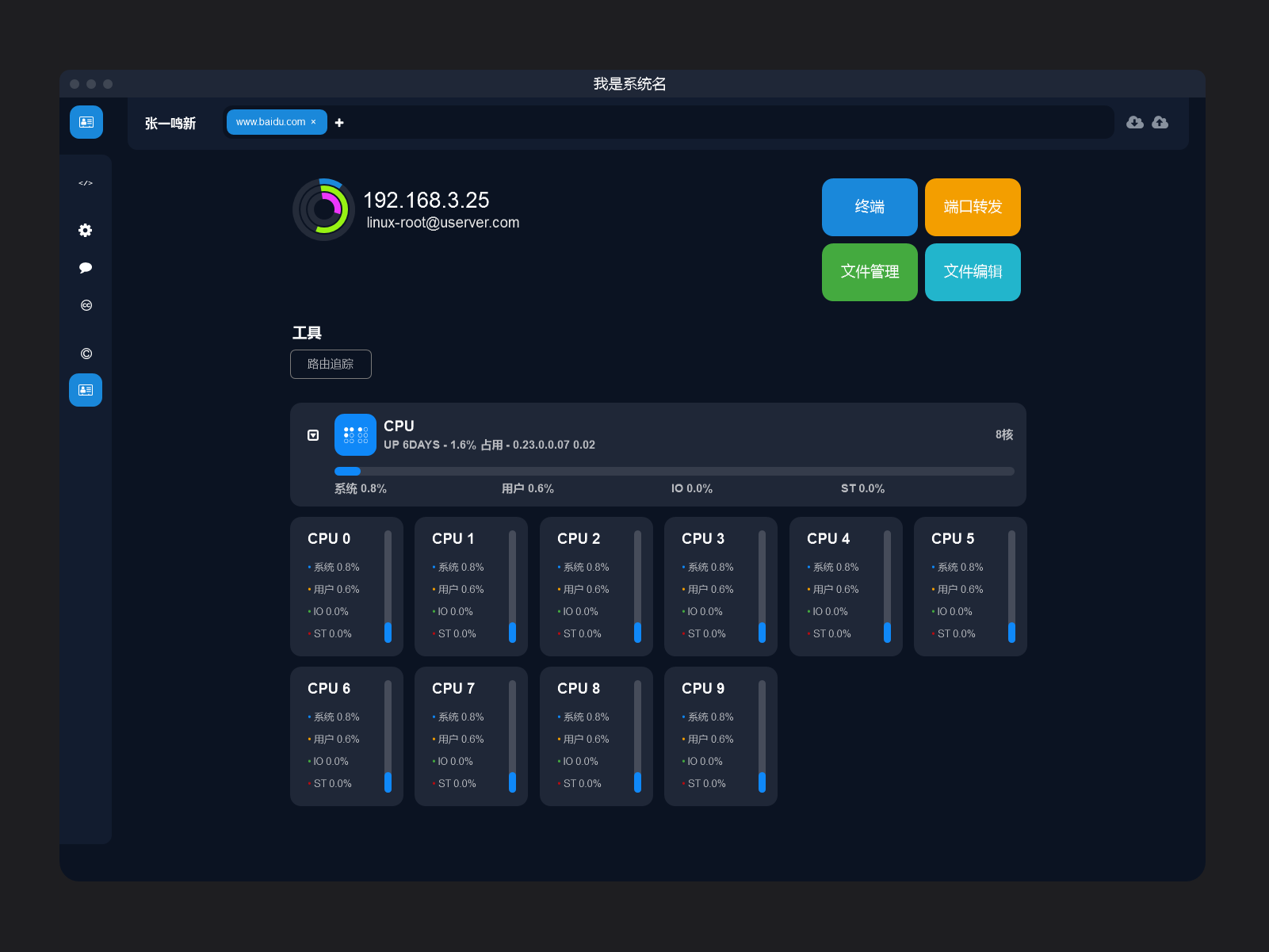Add a new tab with the plus icon
The image size is (1269, 952).
[339, 123]
